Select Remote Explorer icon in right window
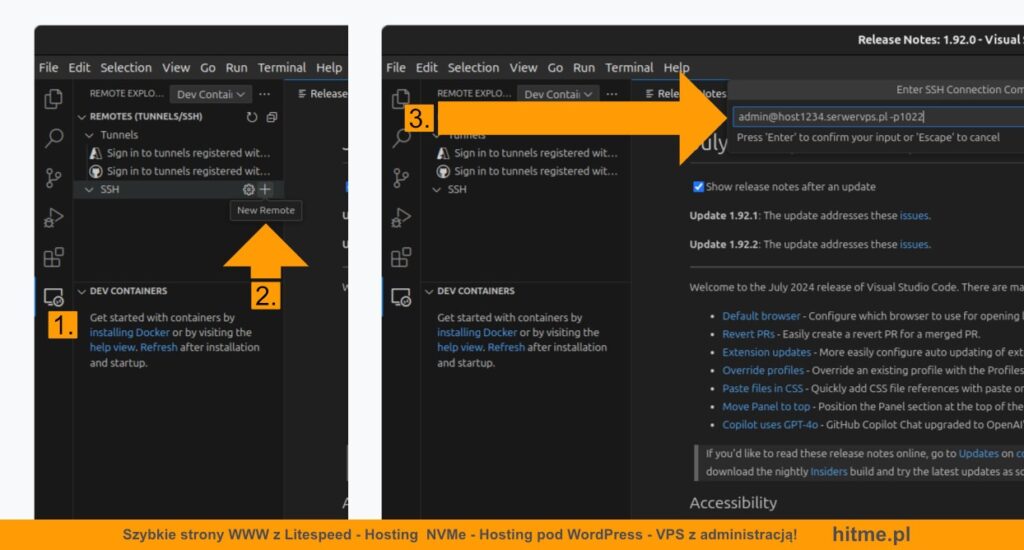1024x550 pixels. coord(401,297)
